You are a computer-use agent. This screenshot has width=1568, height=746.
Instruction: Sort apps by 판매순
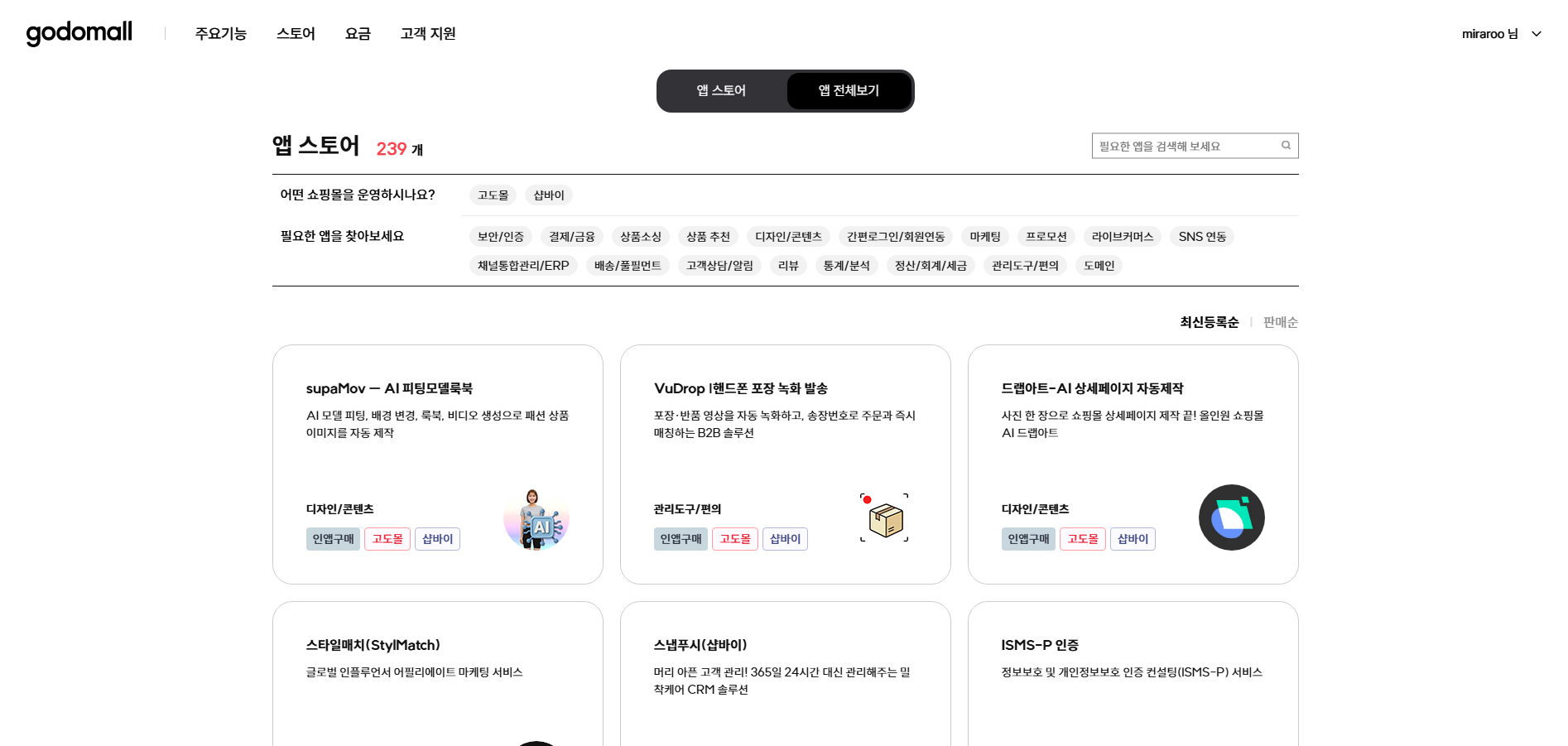coord(1280,322)
